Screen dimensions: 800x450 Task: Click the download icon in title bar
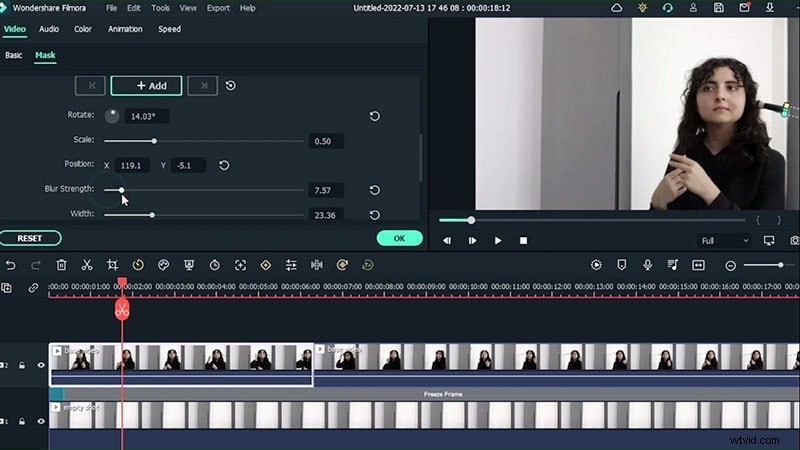[770, 8]
